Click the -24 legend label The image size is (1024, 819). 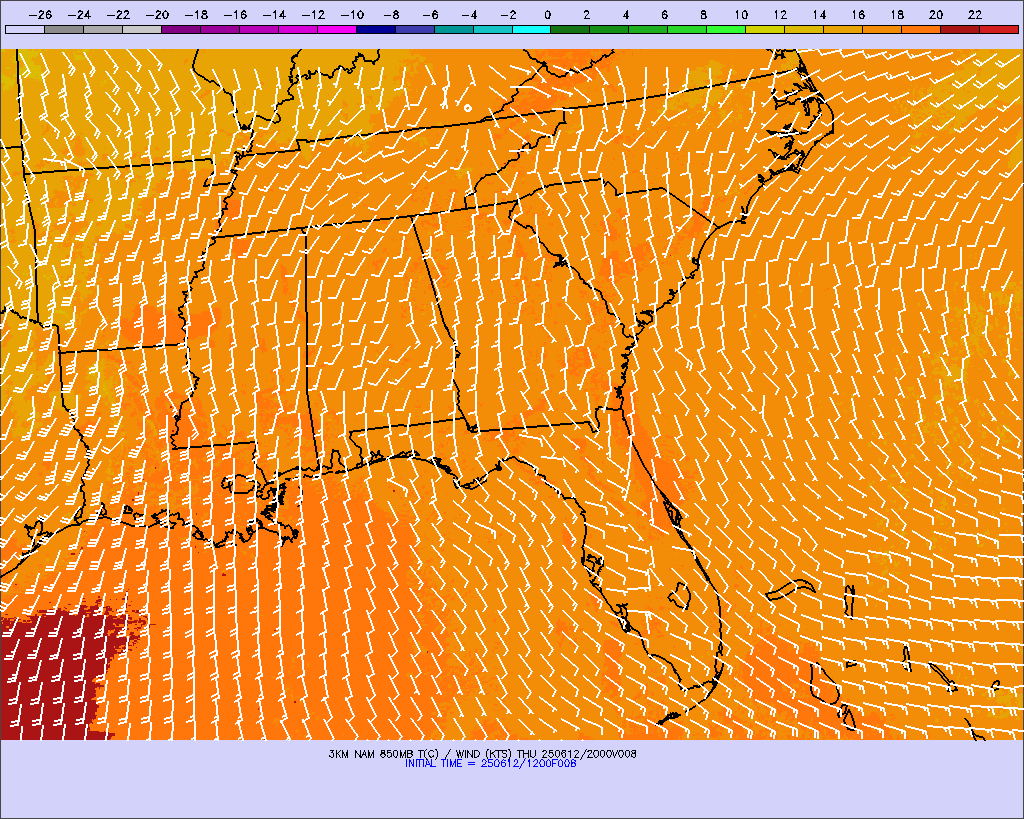[80, 15]
